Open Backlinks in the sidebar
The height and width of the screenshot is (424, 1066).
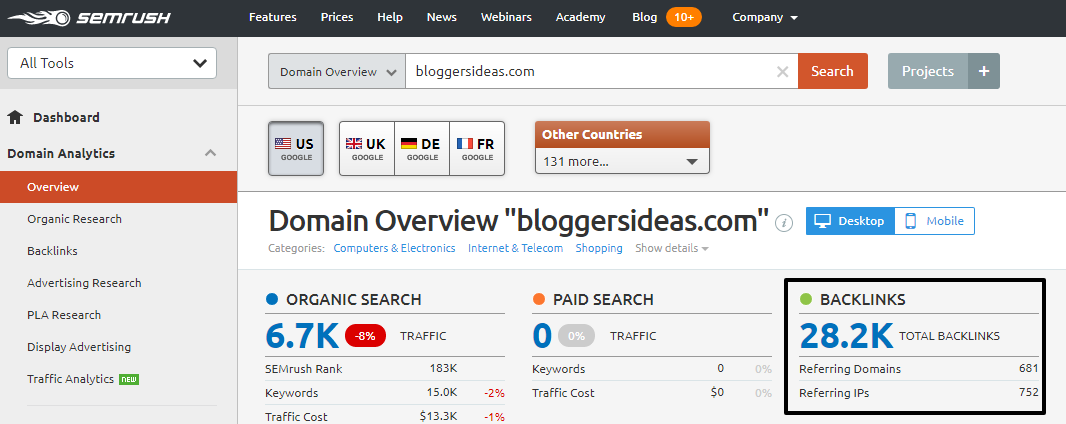tap(52, 251)
